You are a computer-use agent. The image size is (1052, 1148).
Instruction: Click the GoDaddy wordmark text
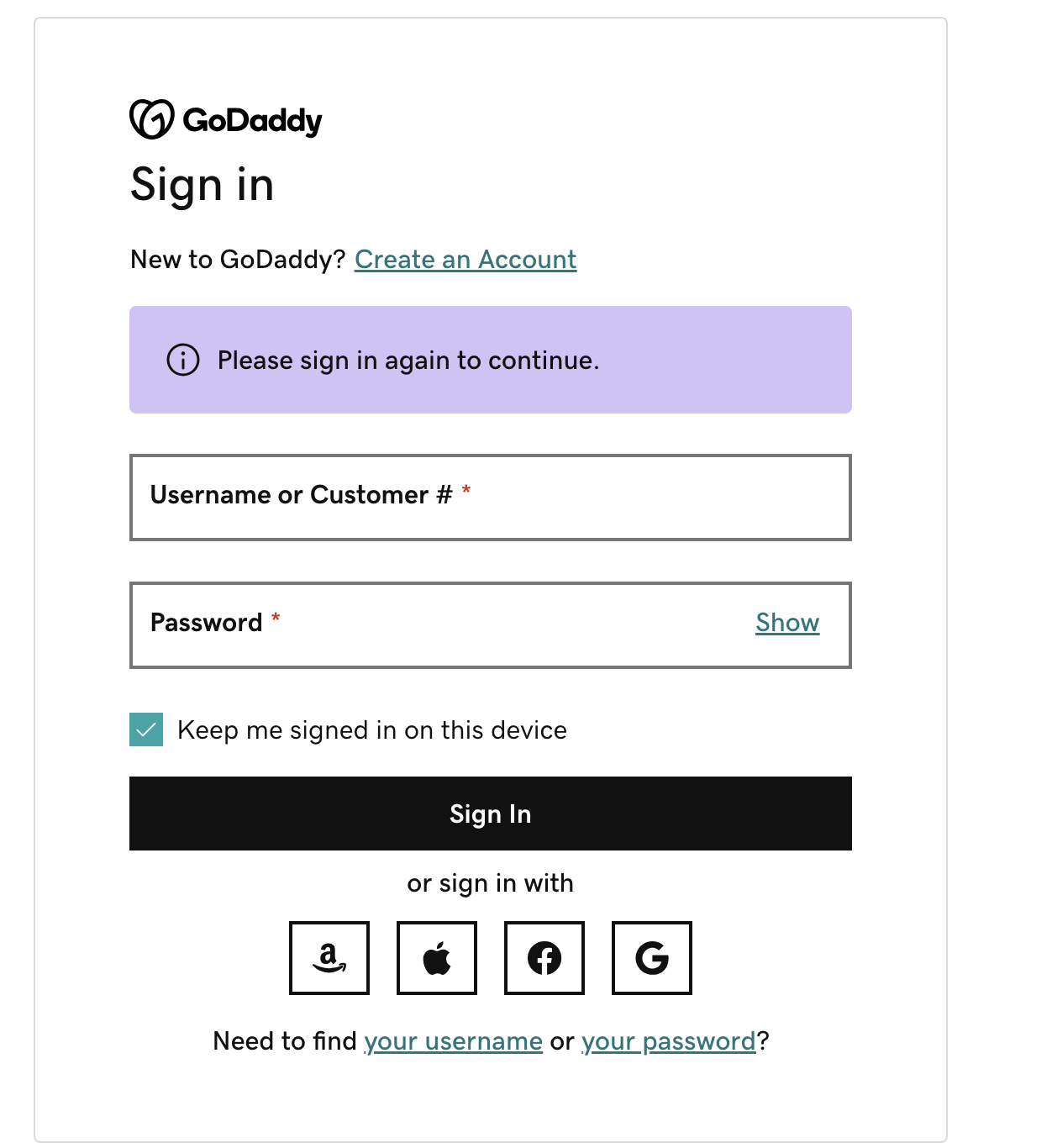coord(252,121)
